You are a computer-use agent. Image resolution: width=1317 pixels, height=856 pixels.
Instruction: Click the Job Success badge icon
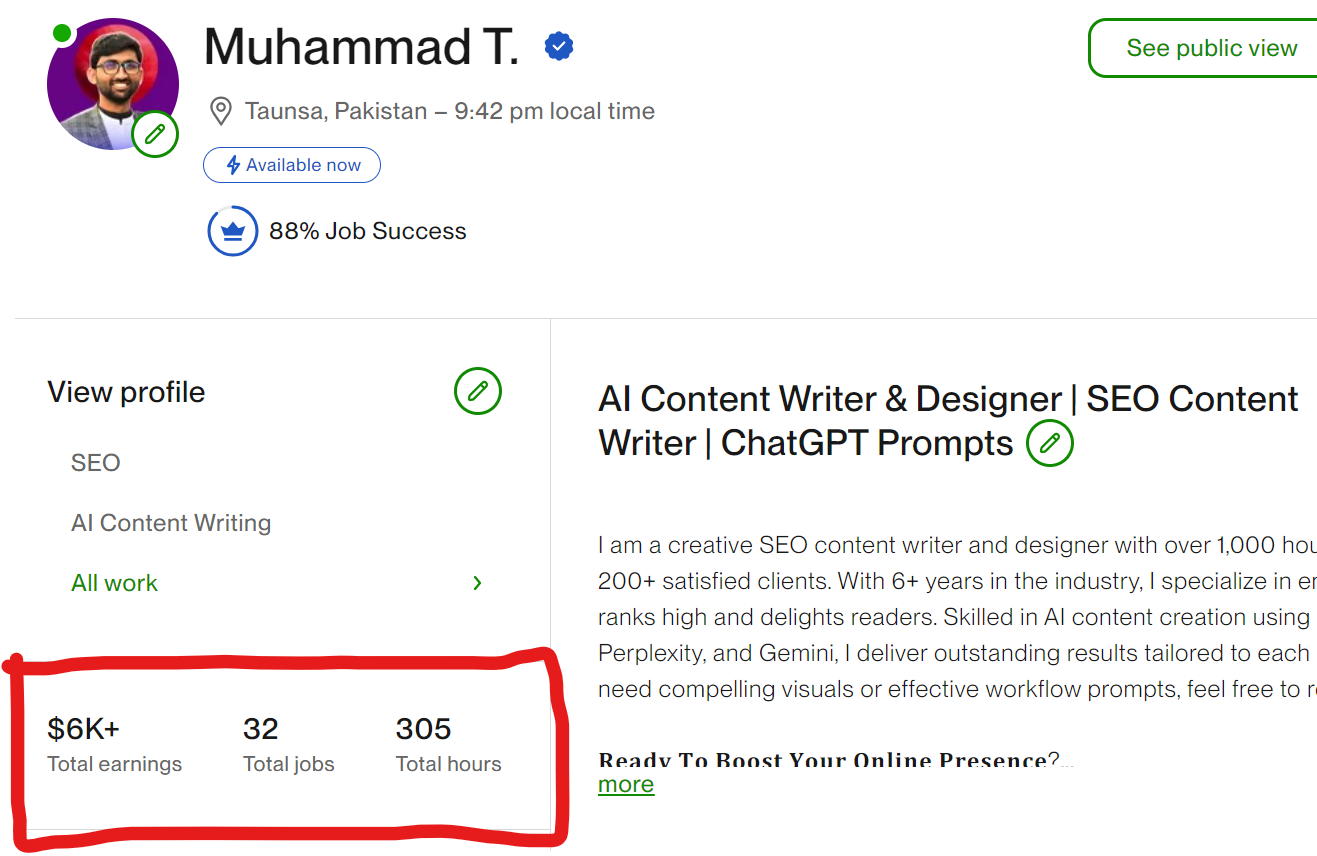coord(233,230)
